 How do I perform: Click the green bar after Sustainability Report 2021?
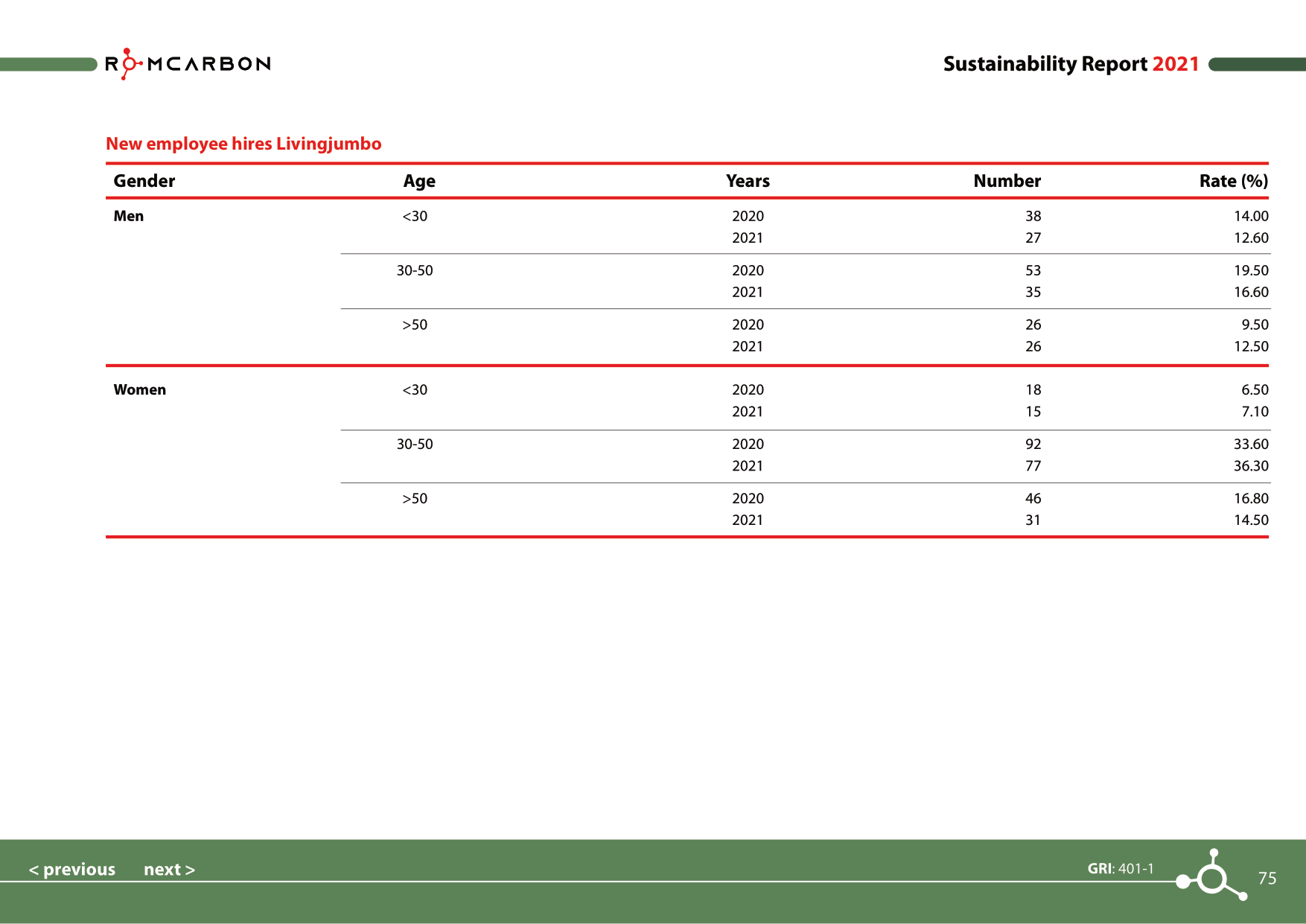click(1258, 65)
